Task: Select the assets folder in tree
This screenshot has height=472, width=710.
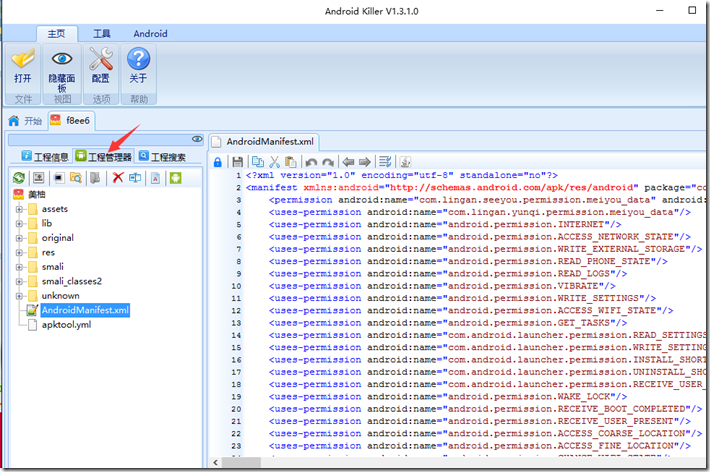Action: (55, 209)
